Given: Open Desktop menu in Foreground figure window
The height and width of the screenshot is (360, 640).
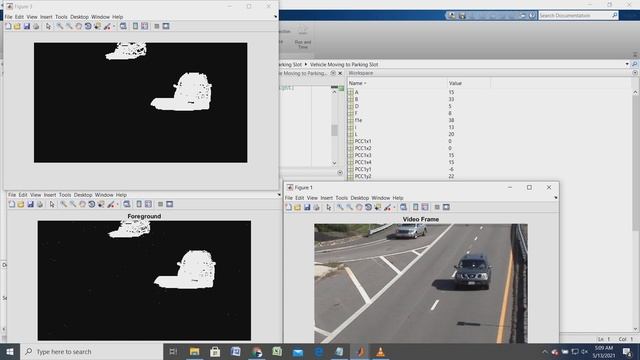Looking at the screenshot, I should pos(83,195).
